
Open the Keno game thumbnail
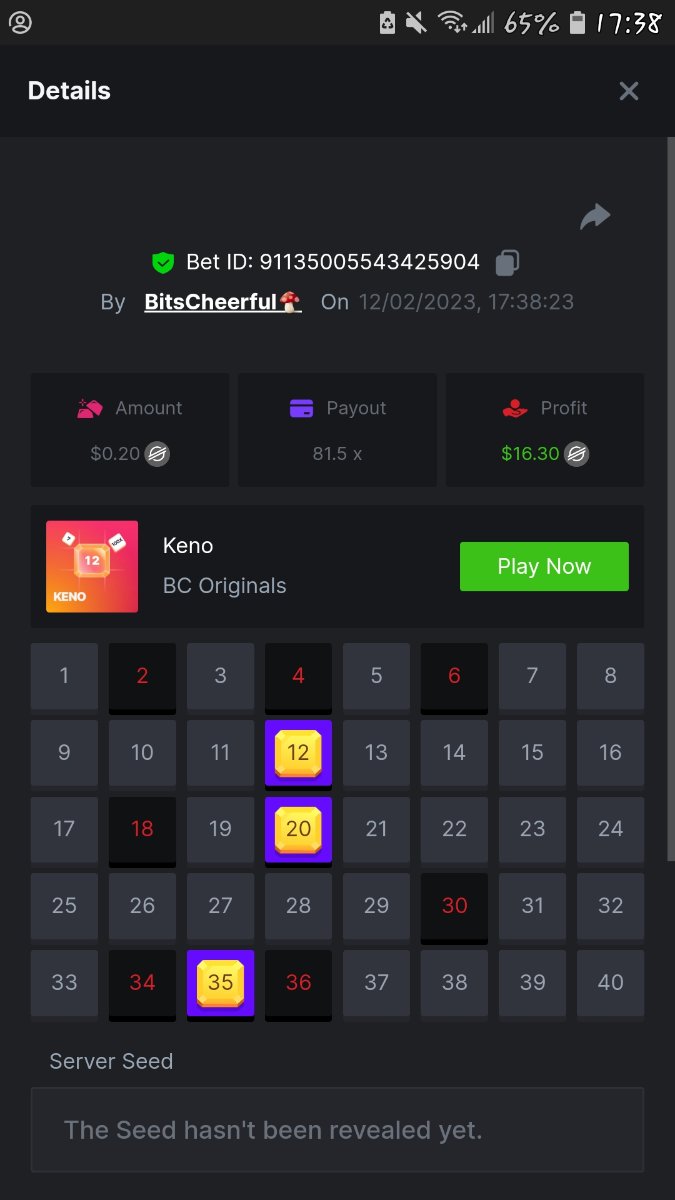(x=92, y=567)
